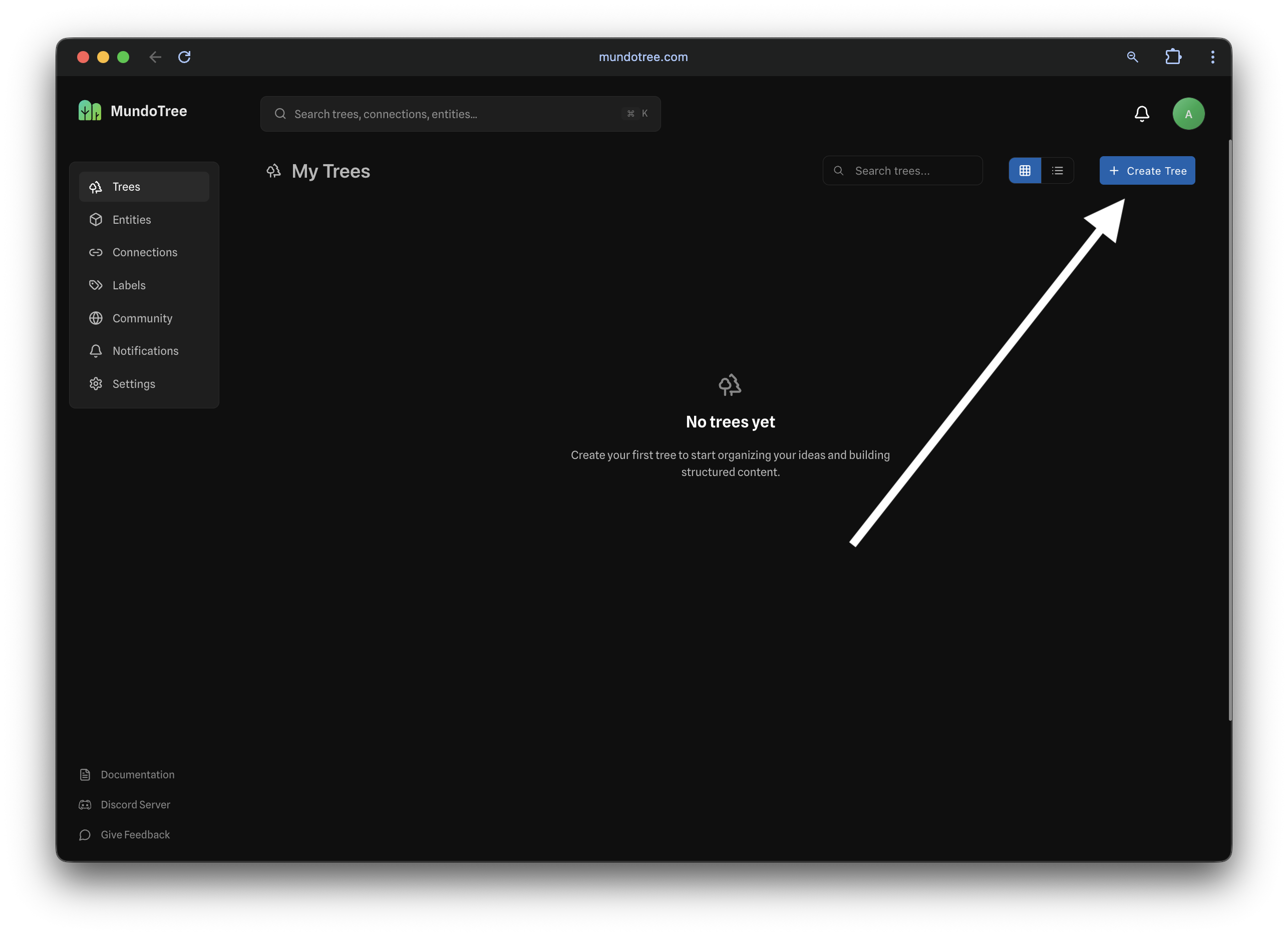Switch to list view

[1057, 170]
